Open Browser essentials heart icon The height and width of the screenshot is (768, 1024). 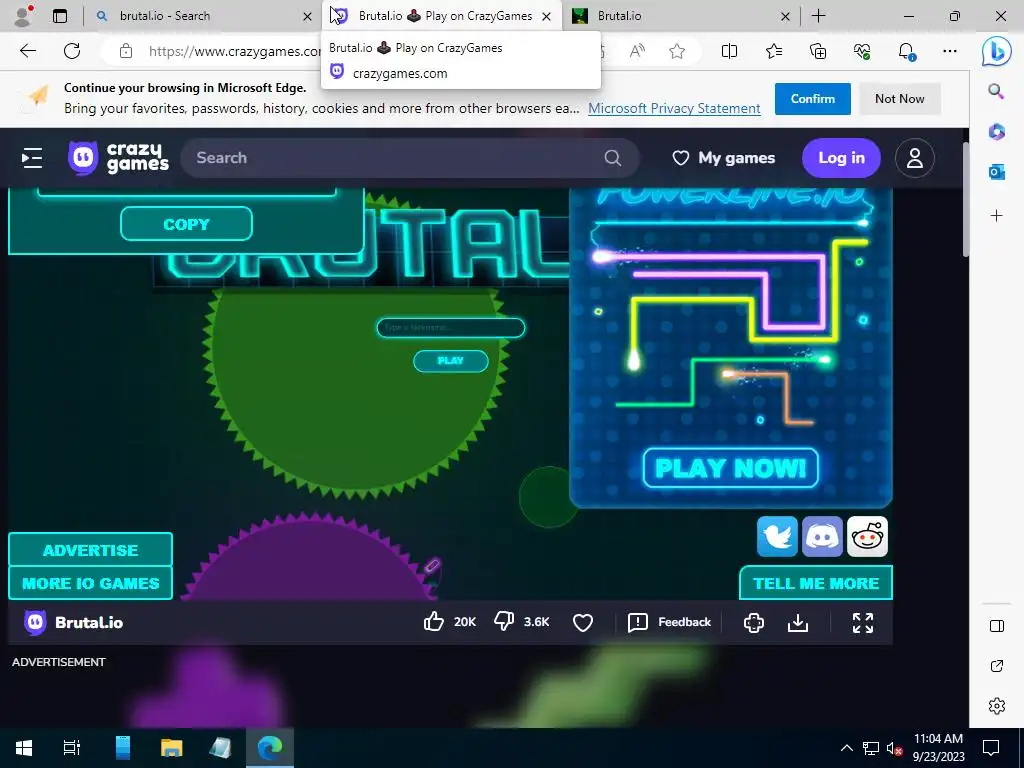click(862, 51)
